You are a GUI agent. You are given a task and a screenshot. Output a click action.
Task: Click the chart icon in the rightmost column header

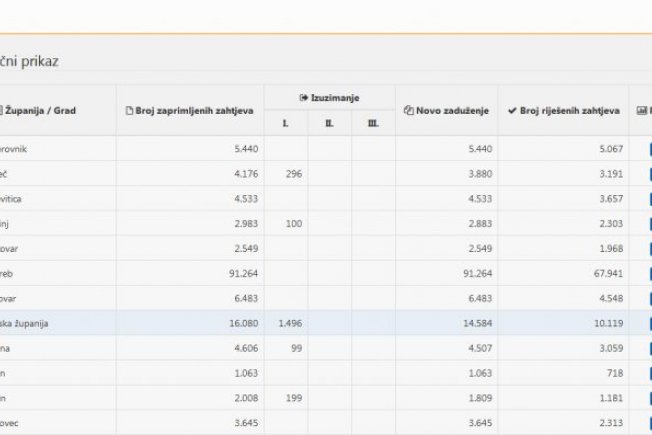(x=642, y=110)
